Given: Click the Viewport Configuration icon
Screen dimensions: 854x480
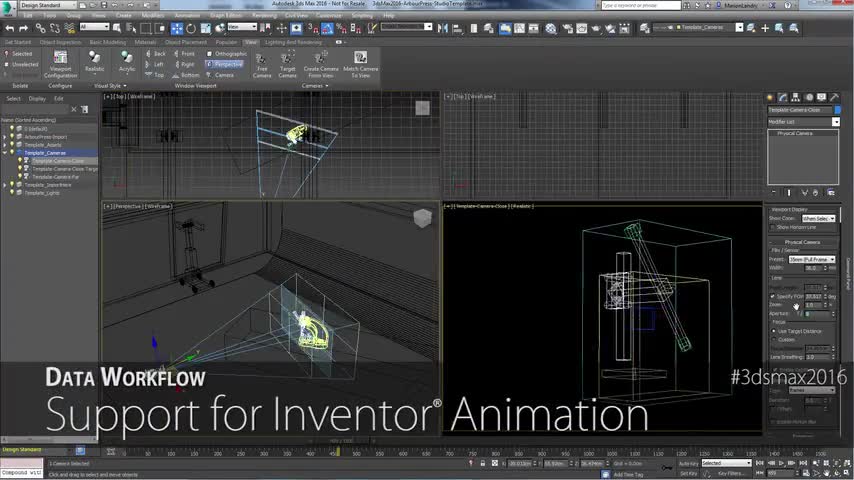Looking at the screenshot, I should [x=60, y=64].
